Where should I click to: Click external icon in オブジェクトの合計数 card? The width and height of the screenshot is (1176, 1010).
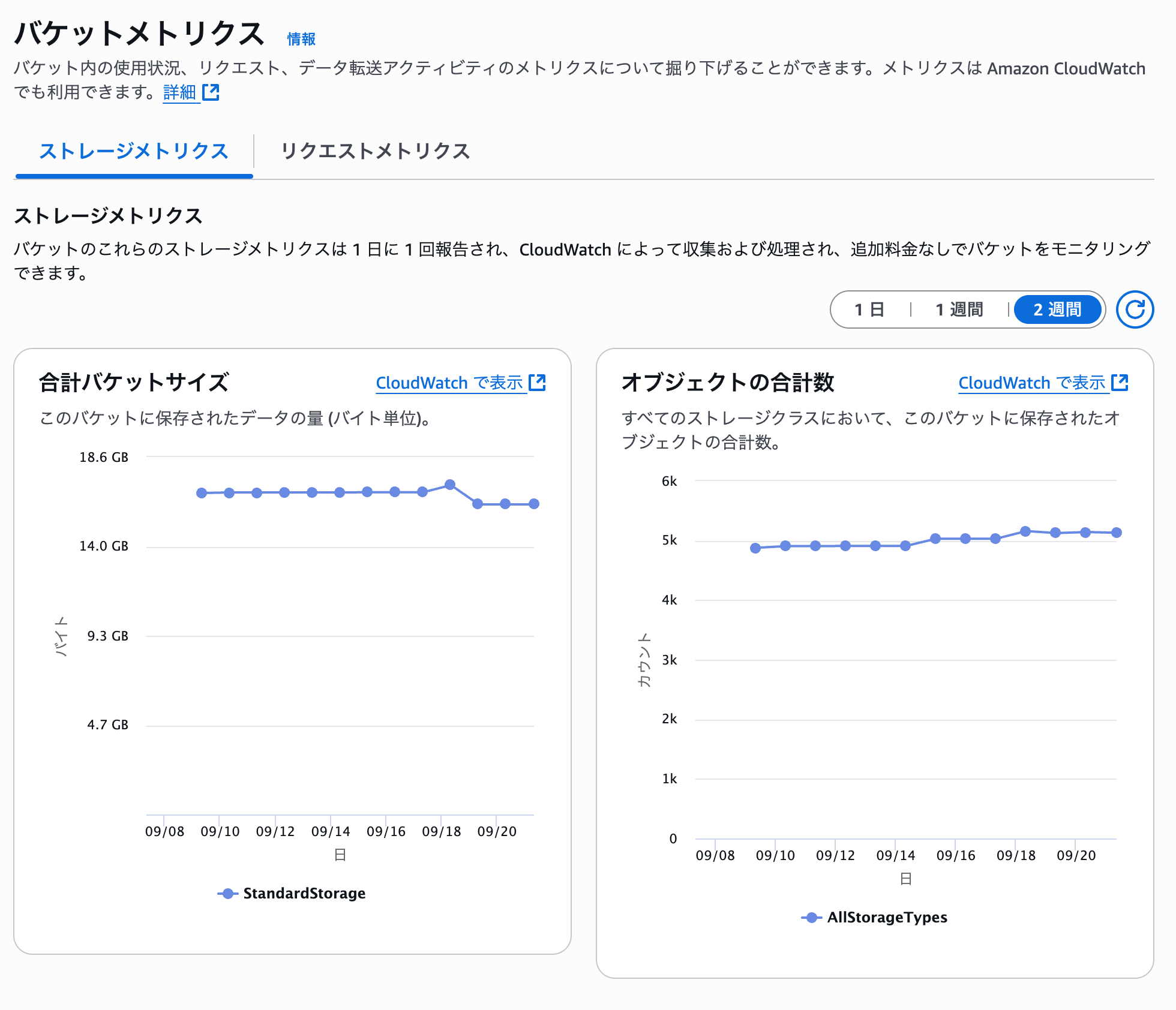[x=1120, y=383]
